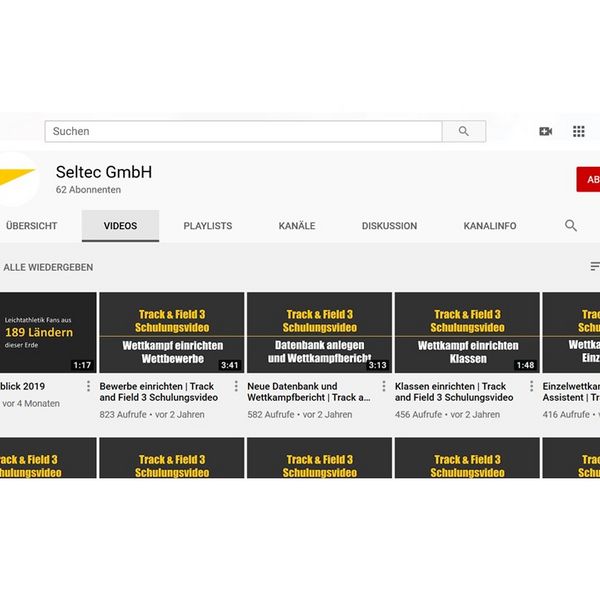Click 823 Aufrufe vor 2 Jahren

(x=152, y=414)
